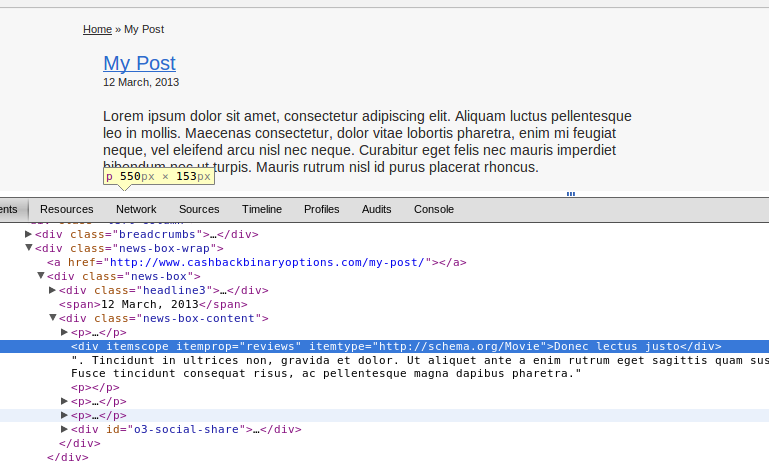Select the anchor href cashbackbinaryoptions row
Screen dimensions: 769x461
point(256,262)
